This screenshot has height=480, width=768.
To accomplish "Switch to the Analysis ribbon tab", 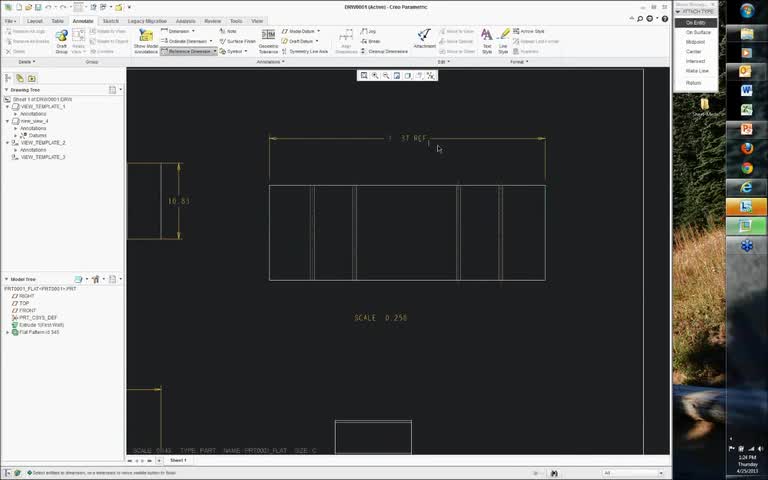I will [186, 21].
